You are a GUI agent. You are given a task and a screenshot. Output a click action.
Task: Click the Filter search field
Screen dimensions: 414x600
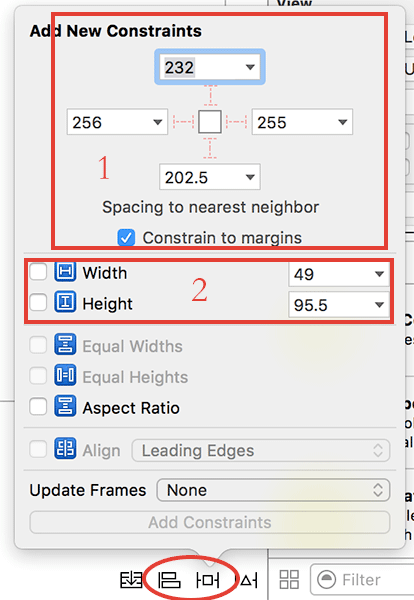(x=362, y=580)
